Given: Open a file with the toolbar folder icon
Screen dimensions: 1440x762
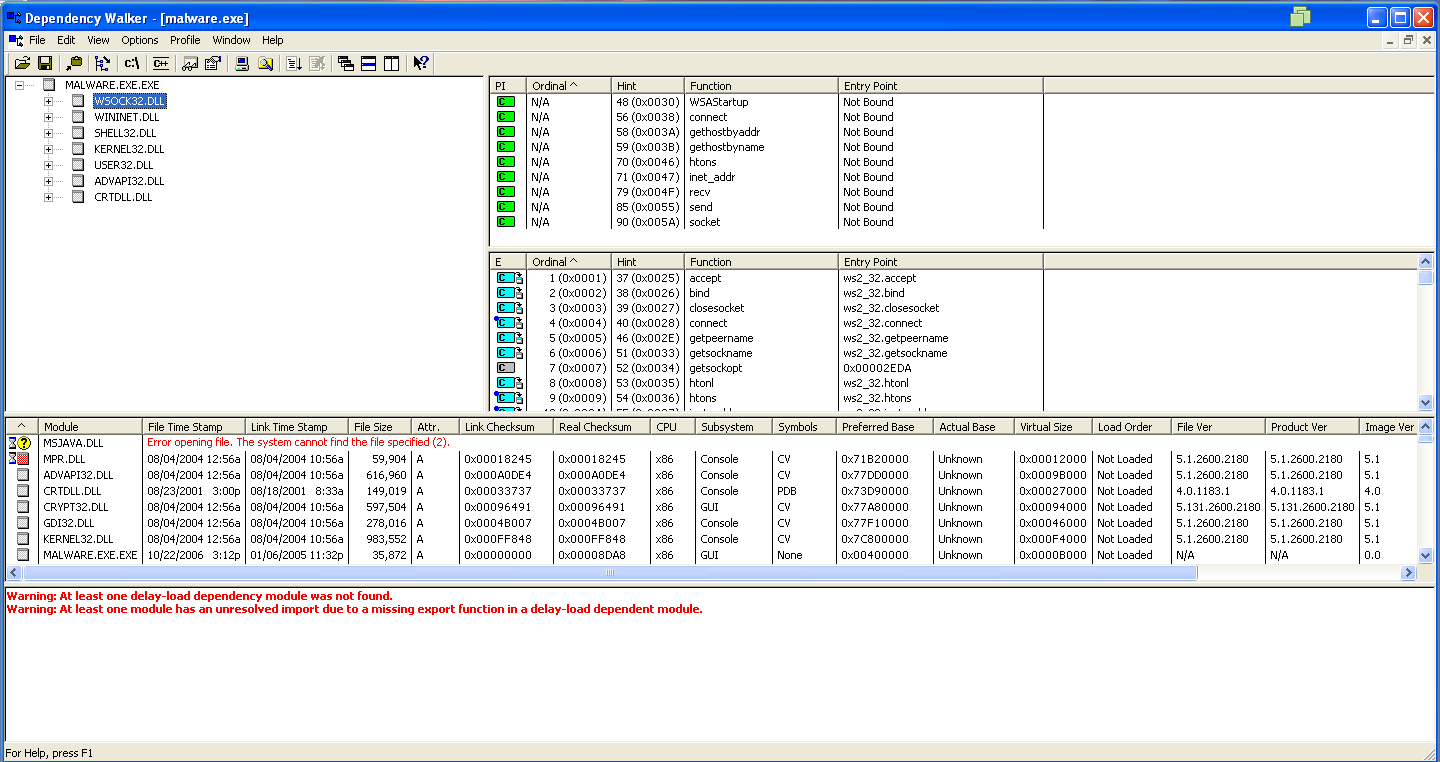Looking at the screenshot, I should (22, 63).
